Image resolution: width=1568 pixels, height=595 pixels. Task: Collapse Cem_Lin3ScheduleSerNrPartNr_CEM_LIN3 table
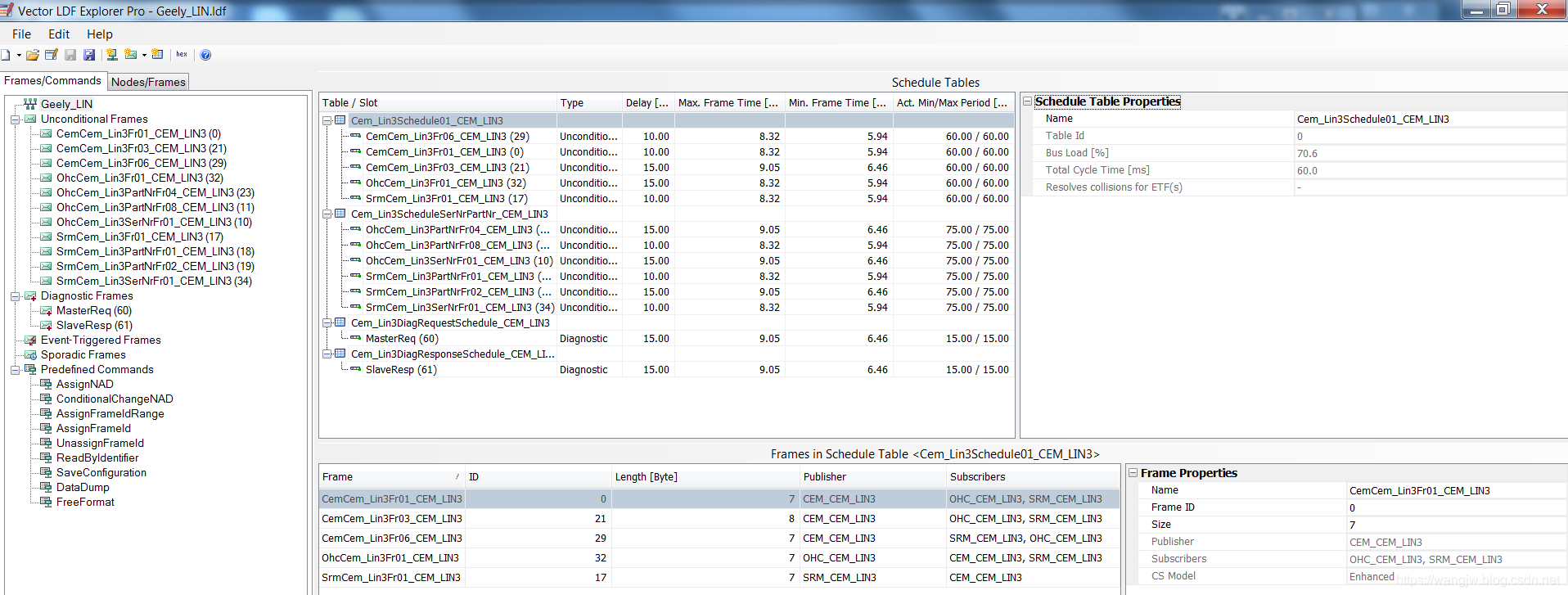327,214
